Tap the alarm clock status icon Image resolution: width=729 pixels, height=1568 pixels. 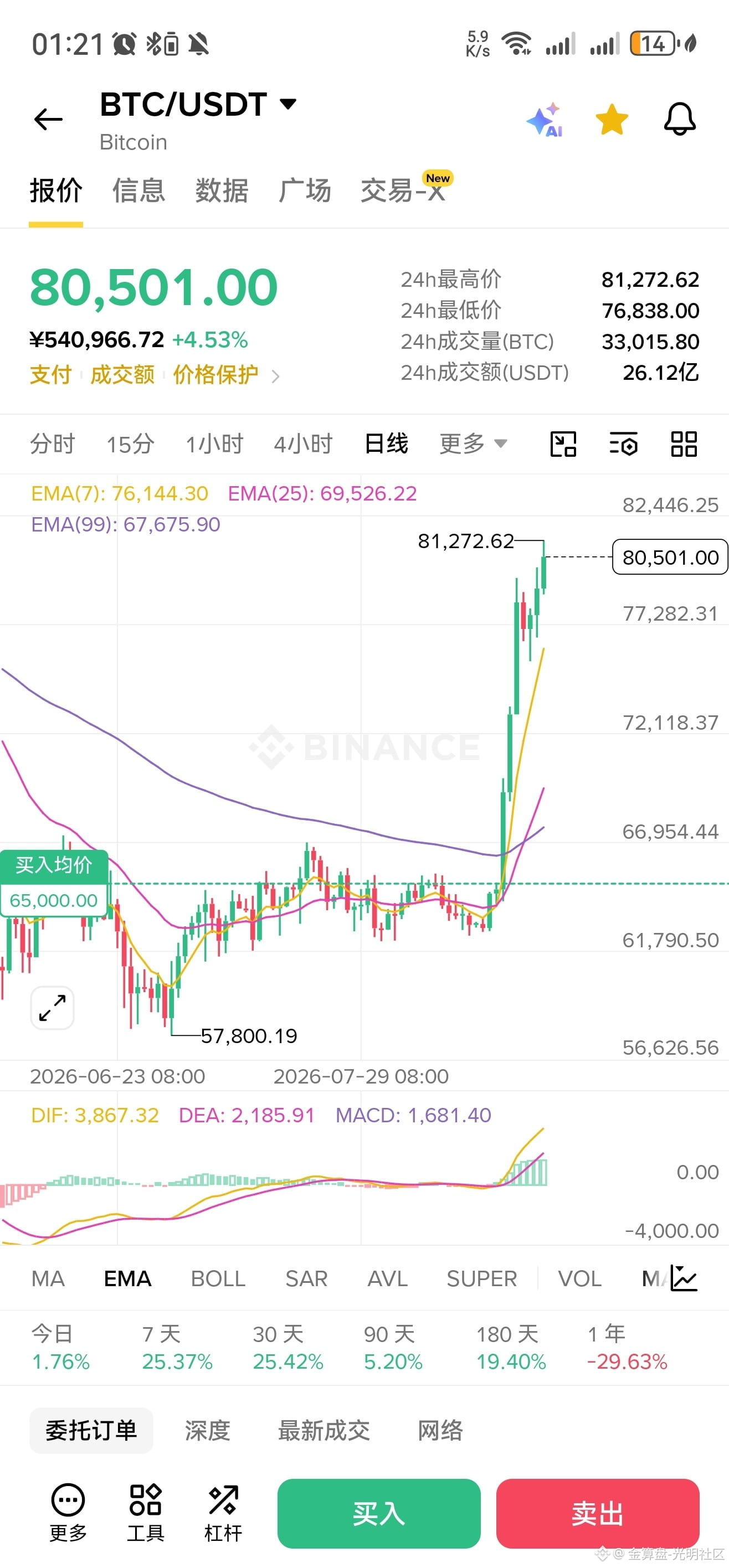pos(125,44)
